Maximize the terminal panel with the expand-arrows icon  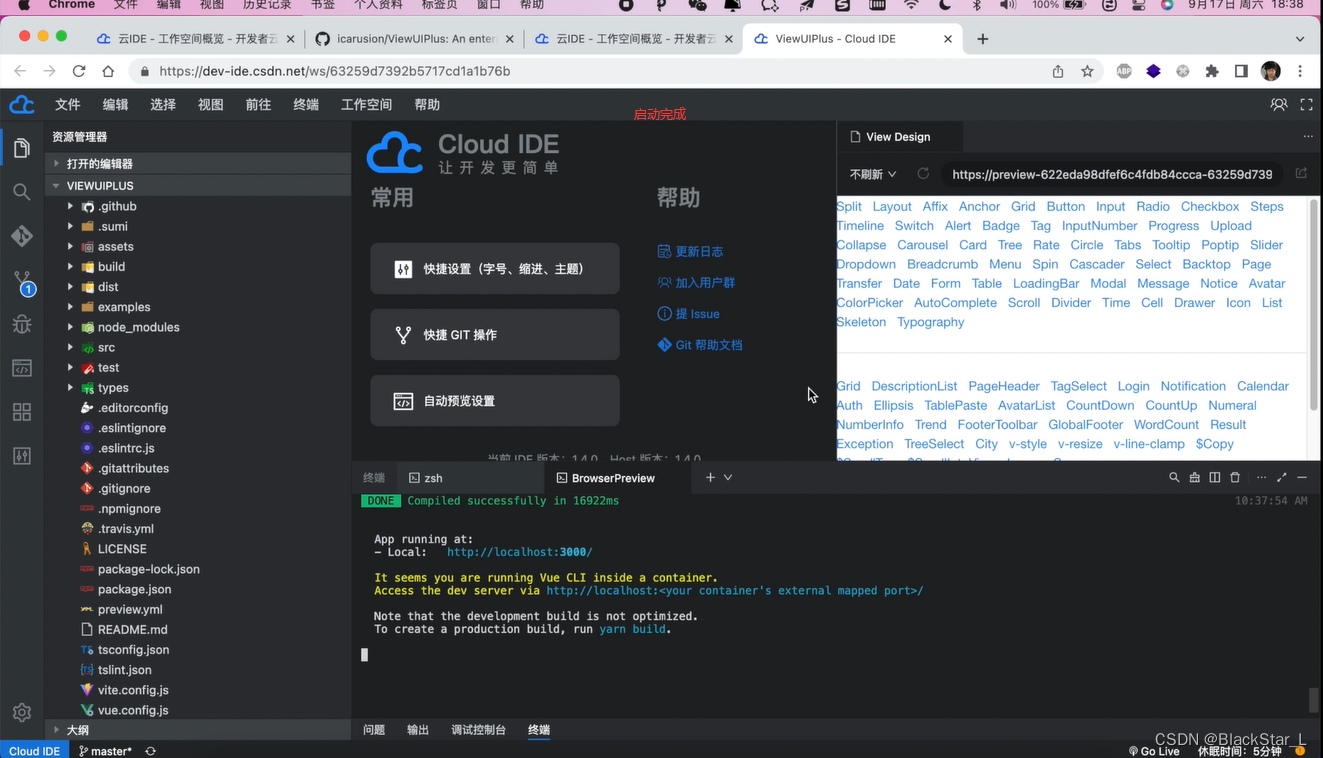1281,478
